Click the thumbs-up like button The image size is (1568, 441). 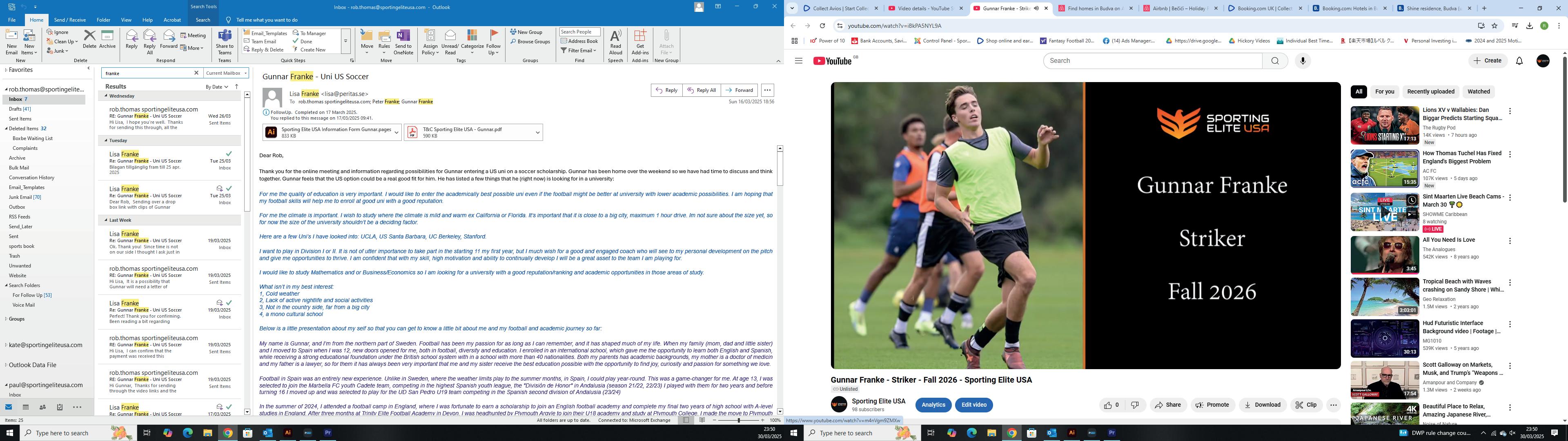pyautogui.click(x=1111, y=405)
